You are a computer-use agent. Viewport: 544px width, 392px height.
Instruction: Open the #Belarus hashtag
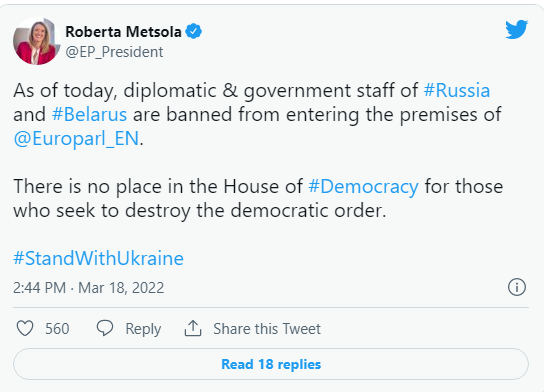point(90,114)
